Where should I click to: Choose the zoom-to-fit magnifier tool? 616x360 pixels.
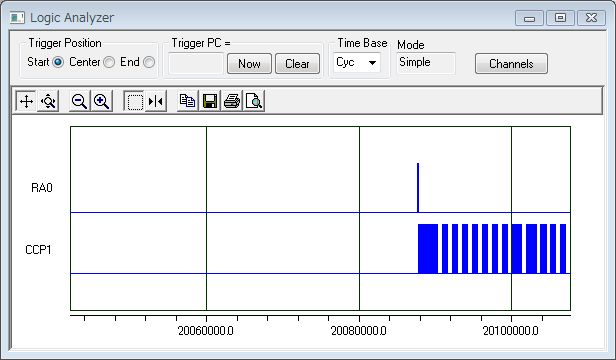coord(48,101)
